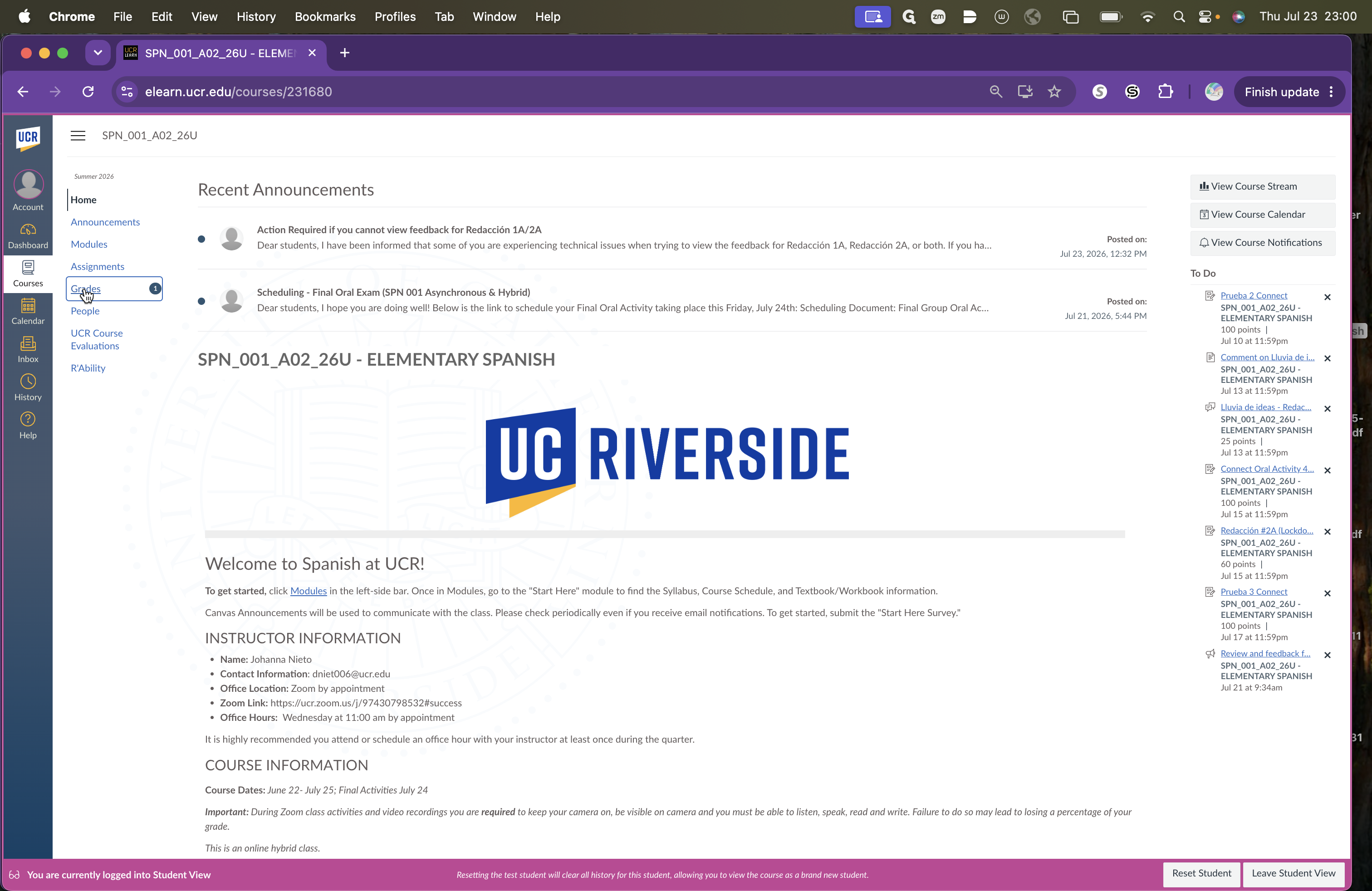Open the Chrome profile avatar
1372x891 pixels.
pyautogui.click(x=1214, y=92)
